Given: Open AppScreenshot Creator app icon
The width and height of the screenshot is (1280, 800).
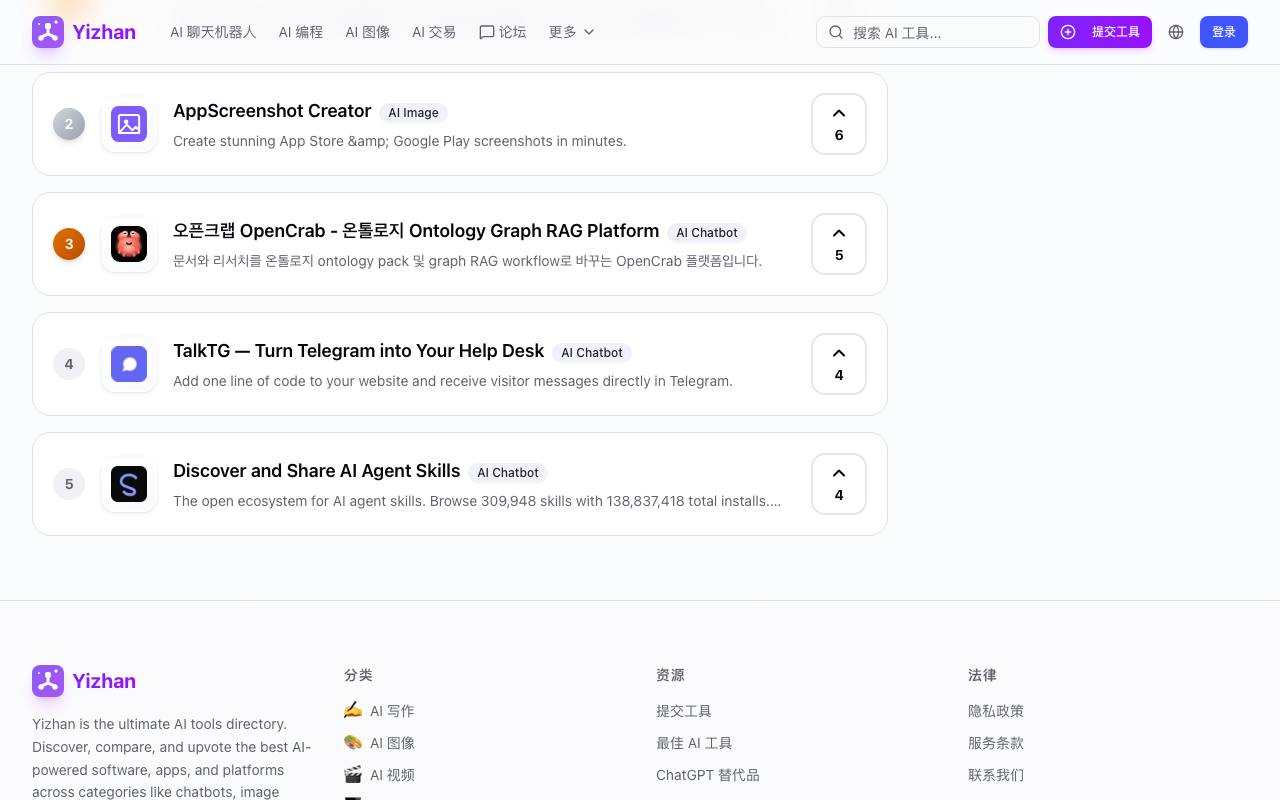Looking at the screenshot, I should [x=129, y=124].
